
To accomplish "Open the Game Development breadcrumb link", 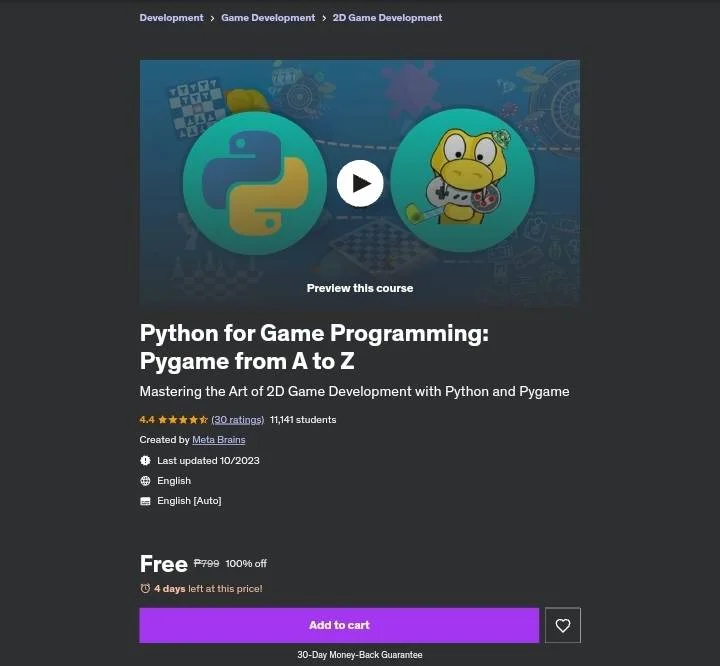I will (x=268, y=18).
